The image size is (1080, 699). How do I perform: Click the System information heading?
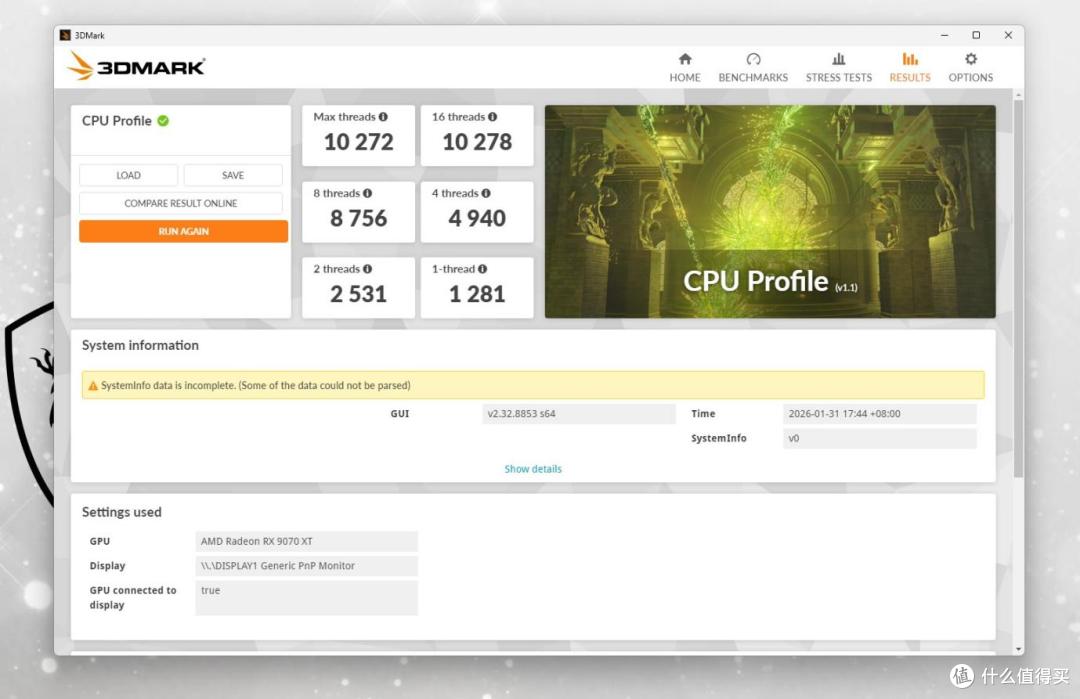click(x=140, y=345)
